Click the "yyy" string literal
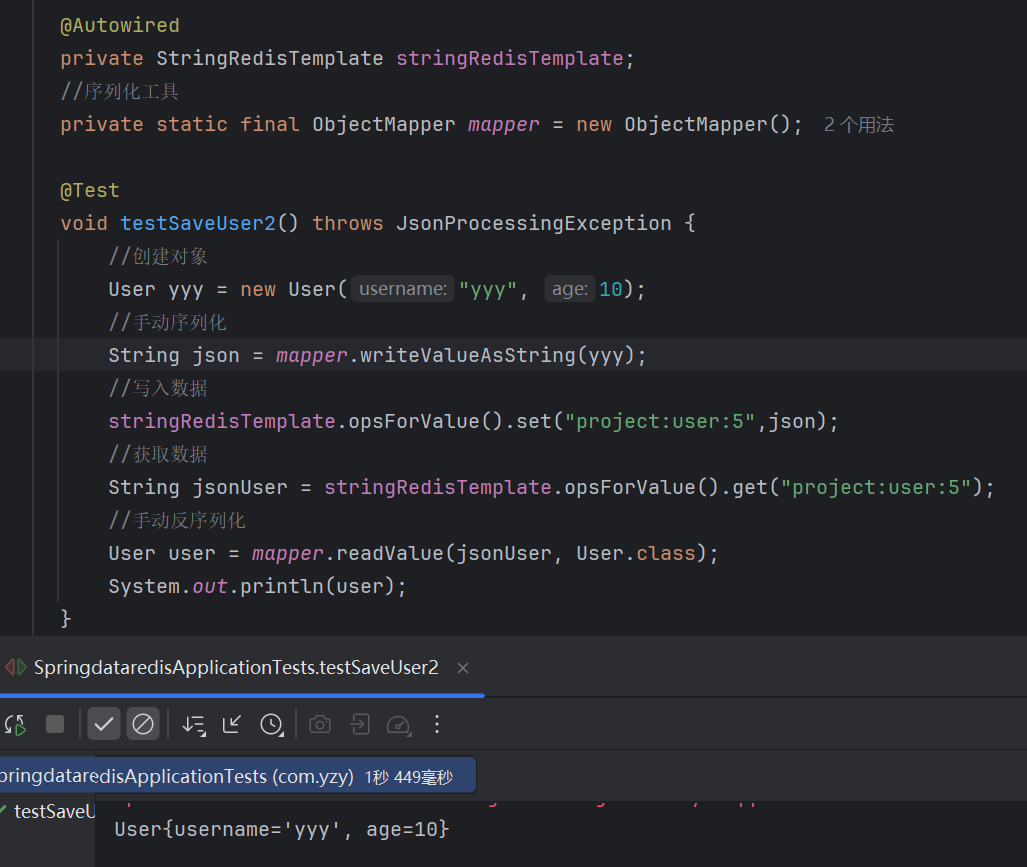This screenshot has height=867, width=1027. [489, 289]
